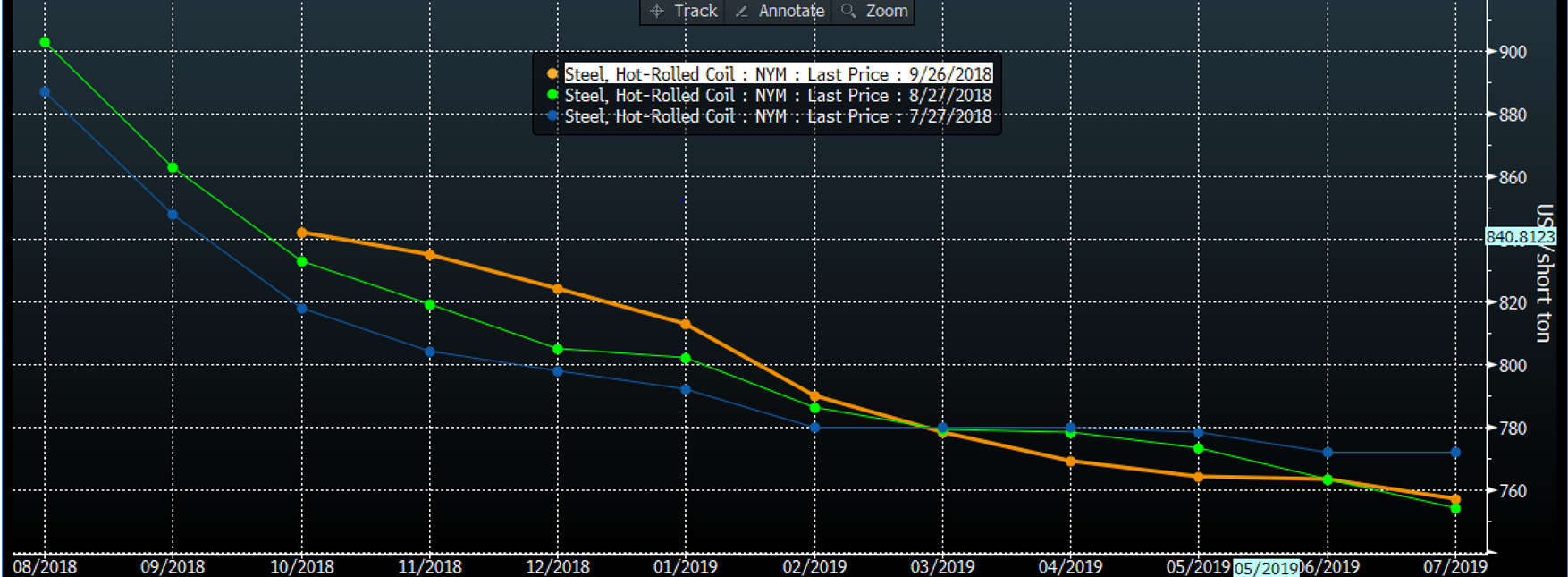
Task: Select the highlighted 9/26/2018 Last Price legend text
Action: point(778,74)
